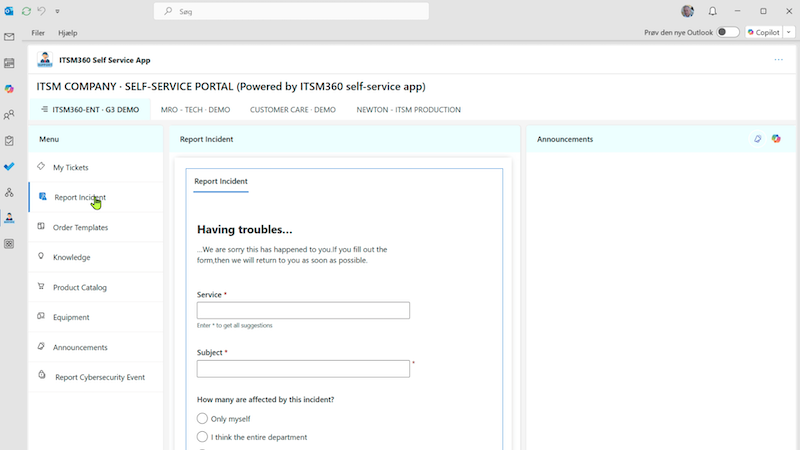Image resolution: width=800 pixels, height=450 pixels.
Task: Click the ITSM360 Self Service App logo
Action: [45, 60]
